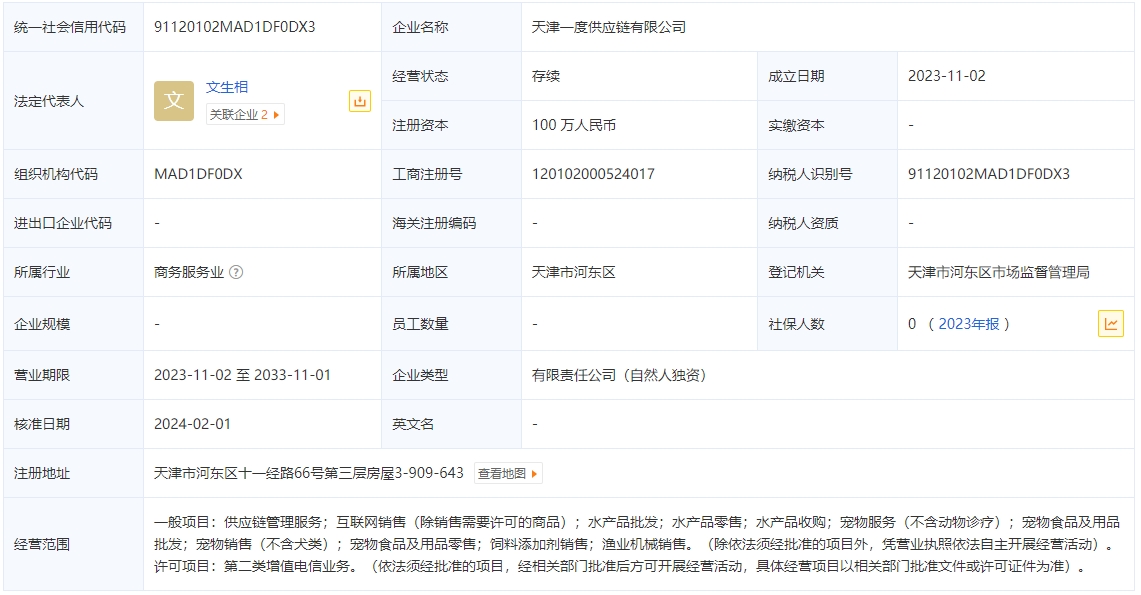Click the 员工数量 label
Screen dimensions: 1141x595
coord(420,324)
